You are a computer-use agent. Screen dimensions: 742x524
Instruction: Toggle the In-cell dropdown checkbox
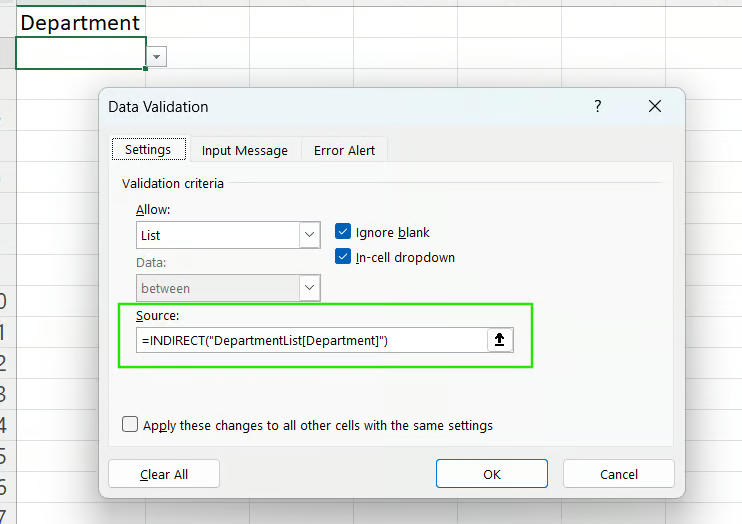(343, 257)
